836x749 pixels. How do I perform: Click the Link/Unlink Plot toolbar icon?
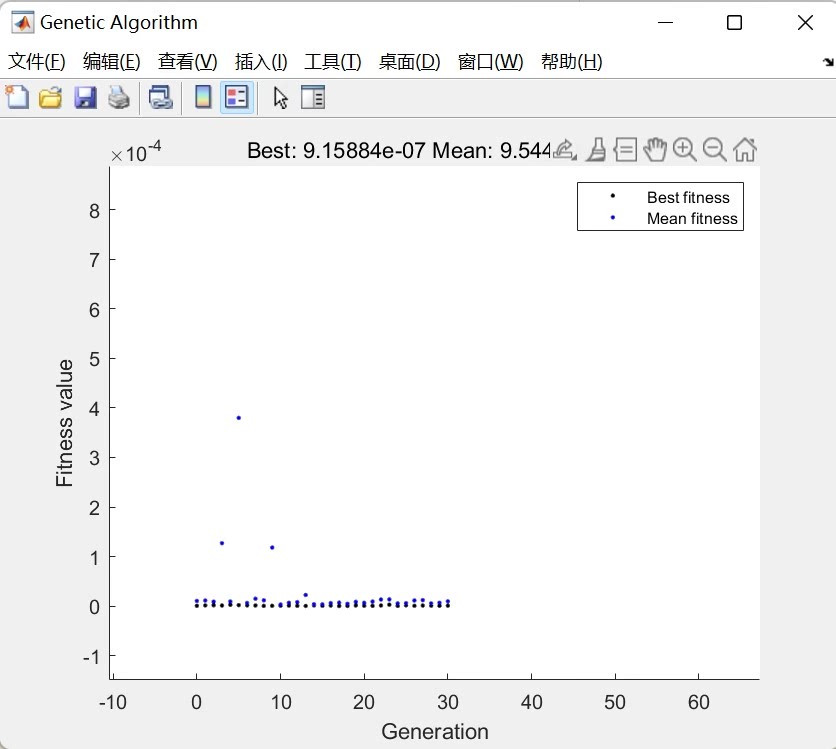[160, 98]
